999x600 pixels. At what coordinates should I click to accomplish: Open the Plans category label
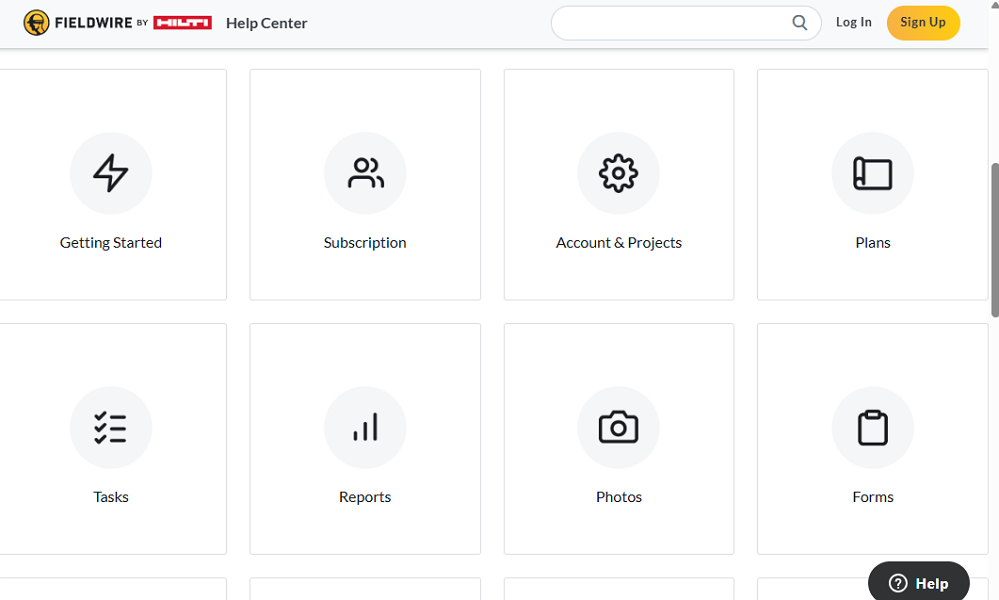click(873, 243)
